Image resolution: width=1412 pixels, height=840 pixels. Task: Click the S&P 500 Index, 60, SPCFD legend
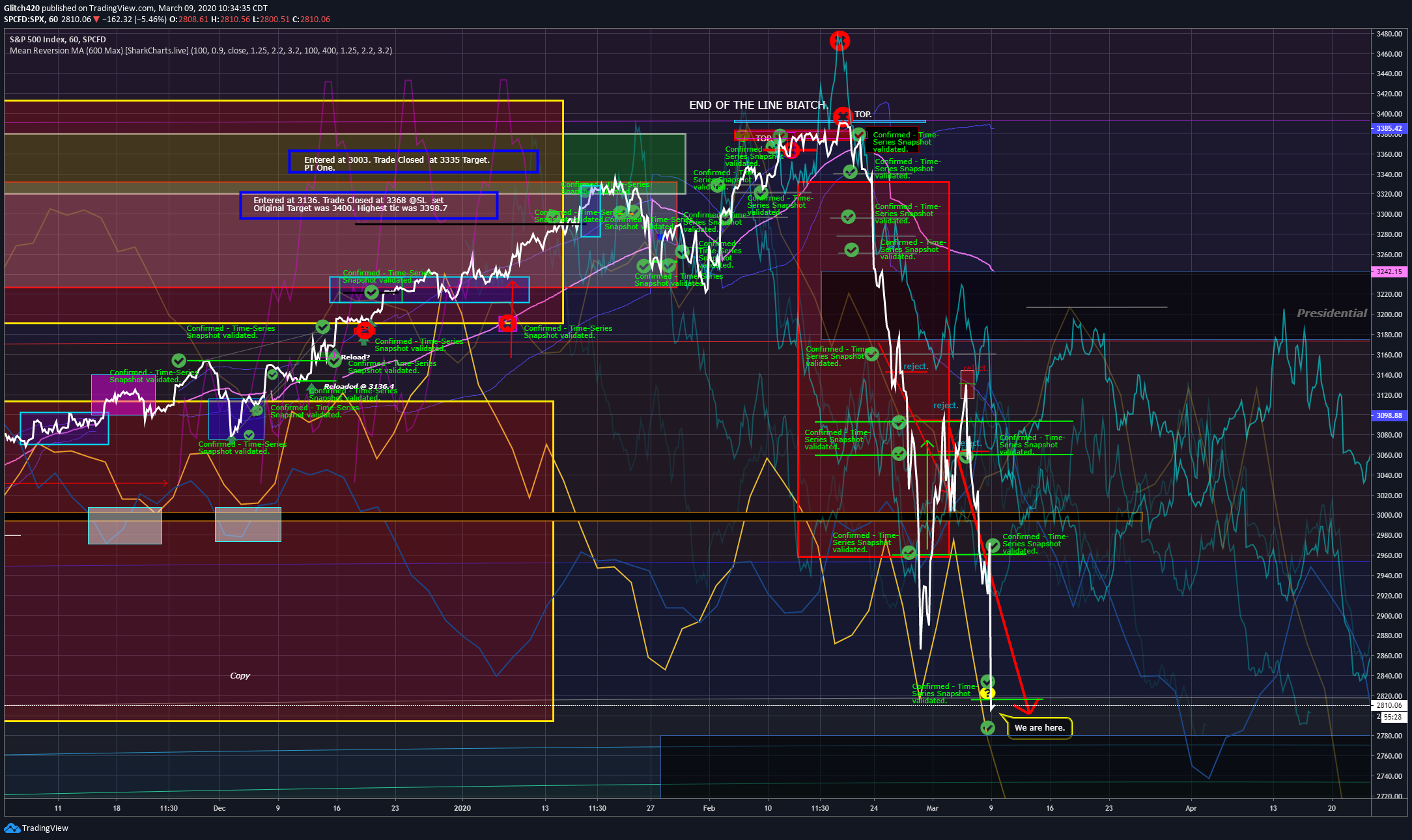[57, 39]
